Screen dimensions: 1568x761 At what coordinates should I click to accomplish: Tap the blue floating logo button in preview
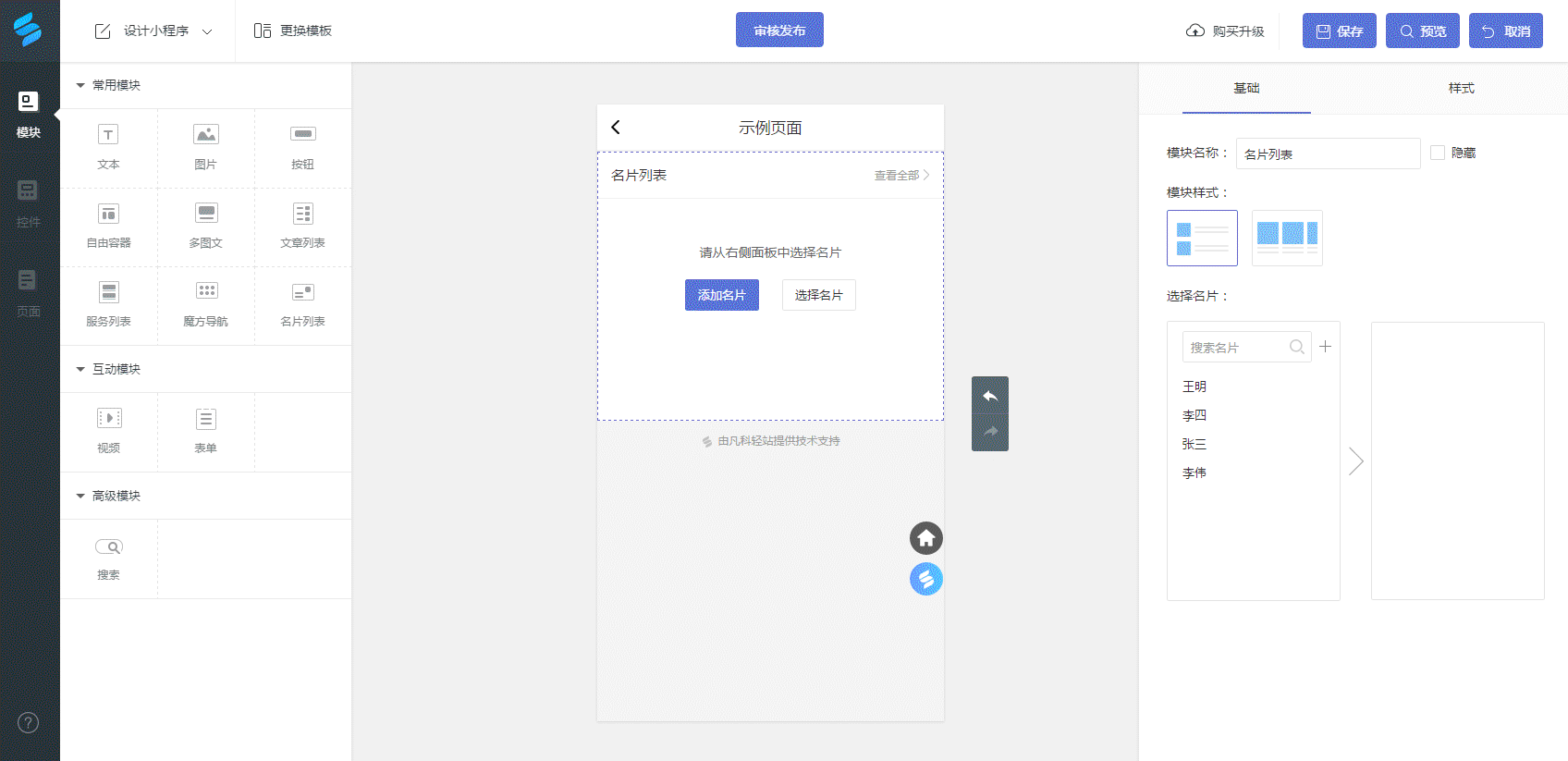pos(925,579)
